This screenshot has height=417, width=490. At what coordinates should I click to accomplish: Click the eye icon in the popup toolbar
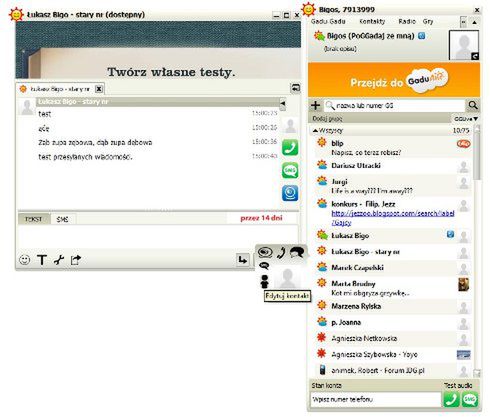click(x=265, y=252)
